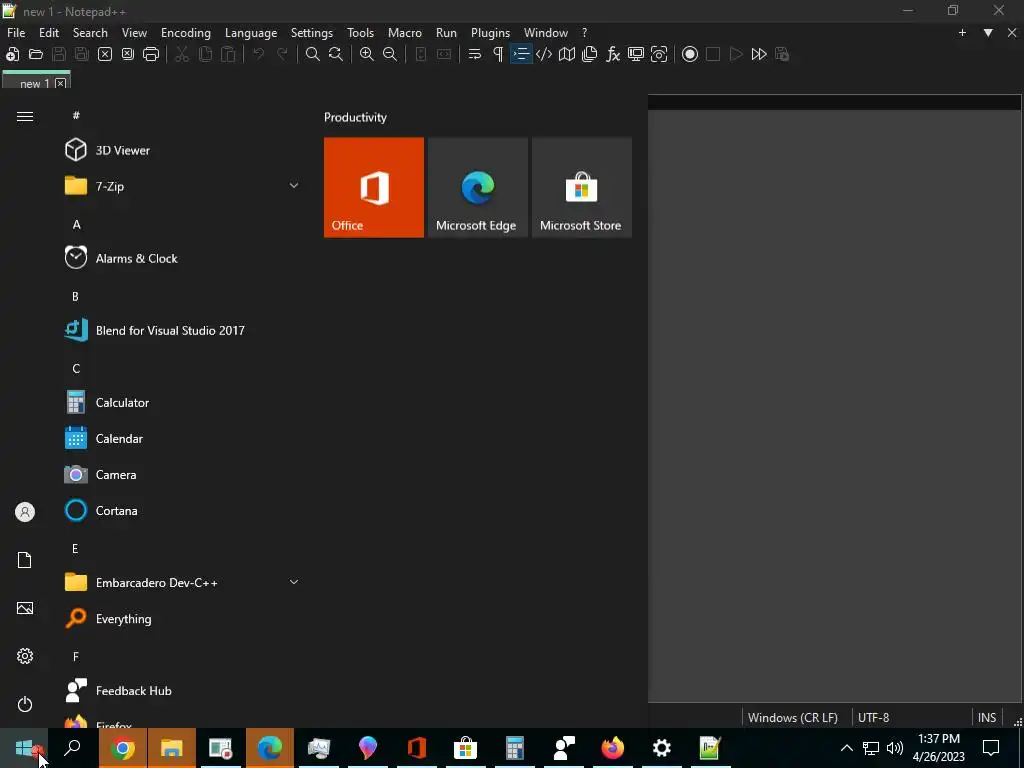Zoom out using the toolbar minus magnifier
Image resolution: width=1024 pixels, height=768 pixels.
click(x=390, y=54)
